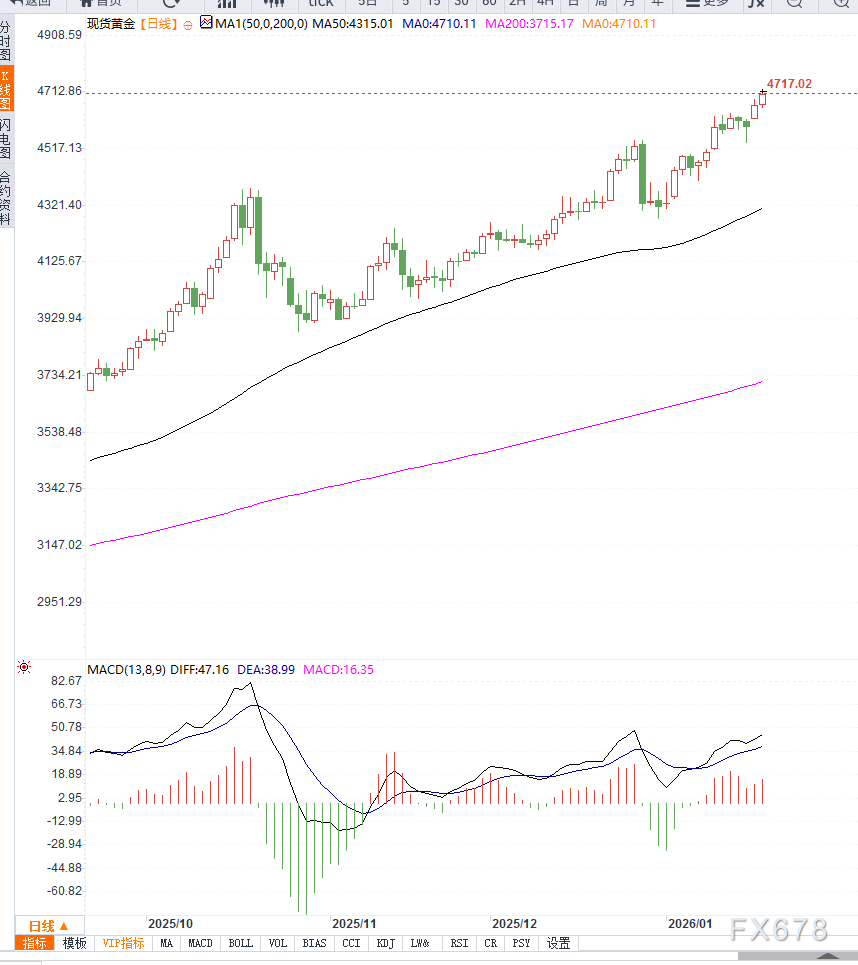Select the BOLL indicator button

pyautogui.click(x=241, y=943)
